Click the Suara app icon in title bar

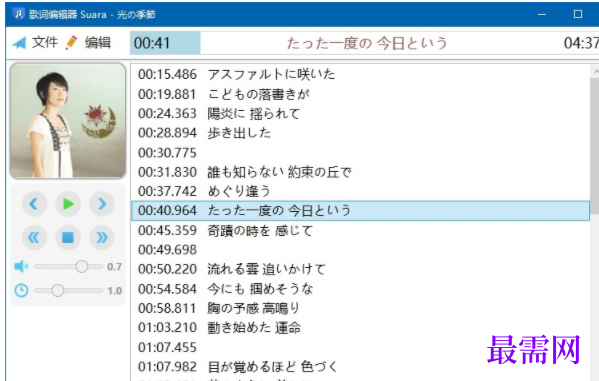tap(18, 15)
